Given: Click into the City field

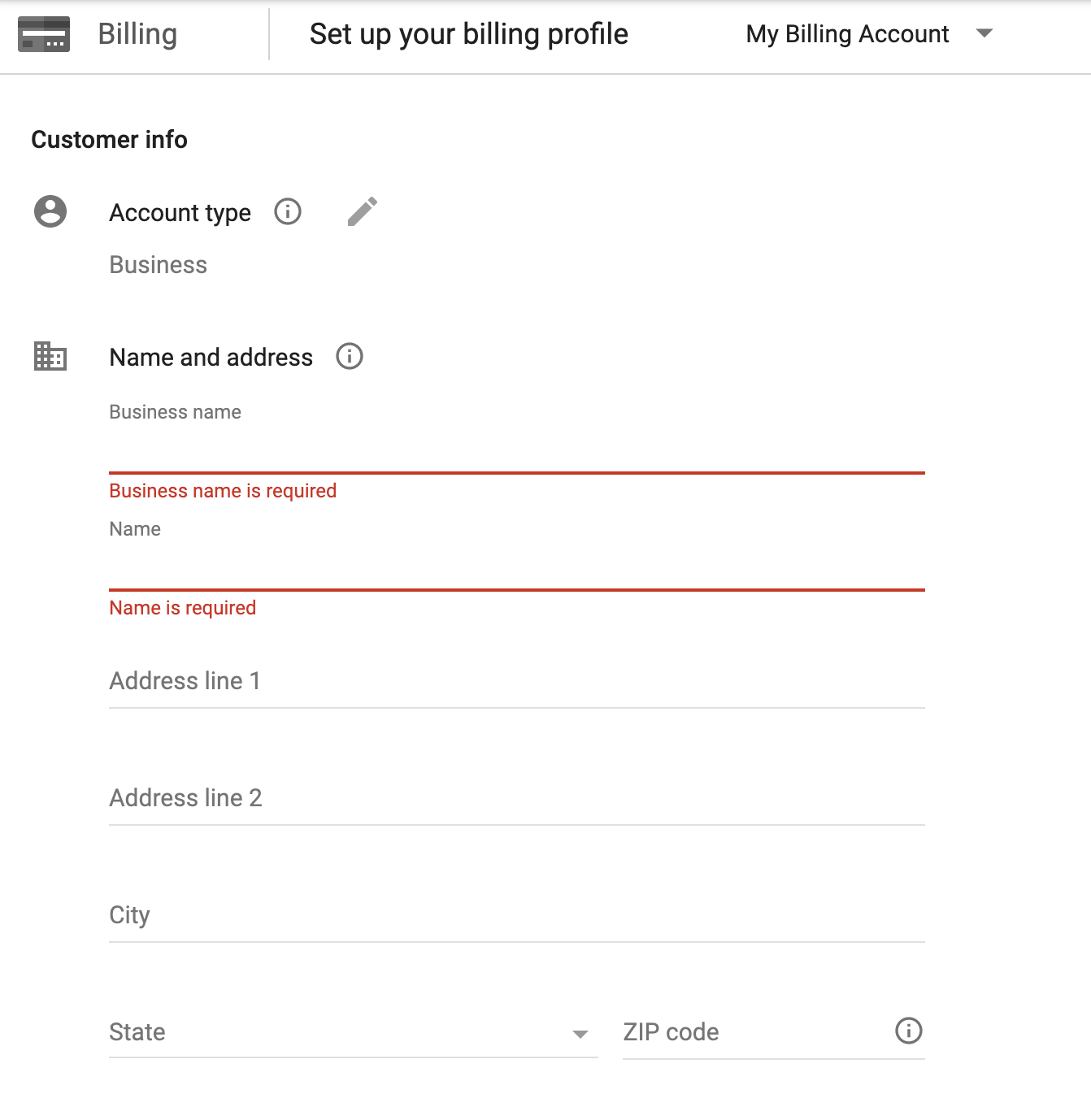Looking at the screenshot, I should pyautogui.click(x=516, y=915).
